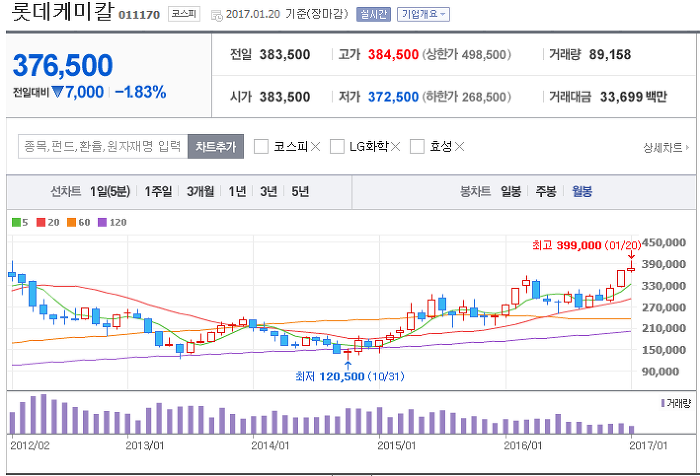
Task: Click the -1.83% change percentage
Action: tap(141, 92)
